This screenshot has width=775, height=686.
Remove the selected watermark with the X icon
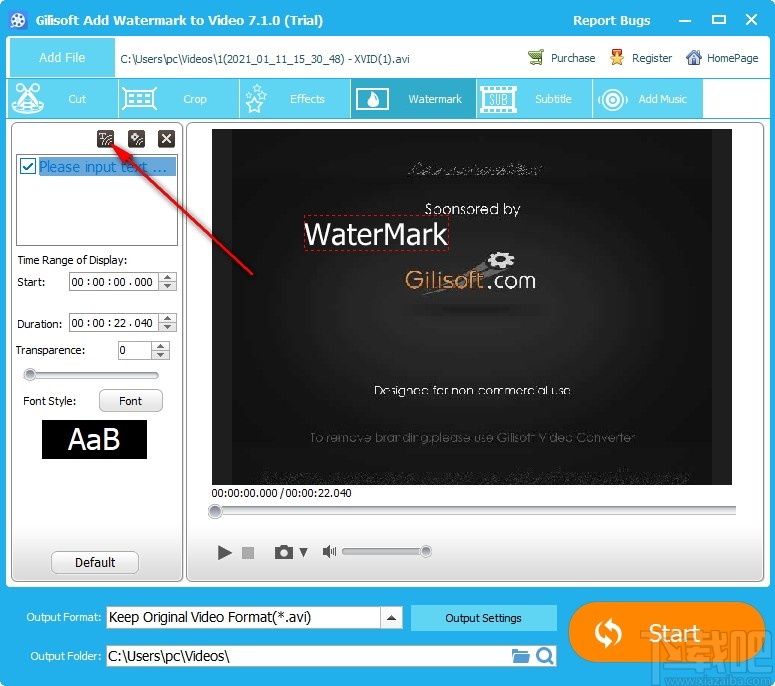click(x=167, y=139)
